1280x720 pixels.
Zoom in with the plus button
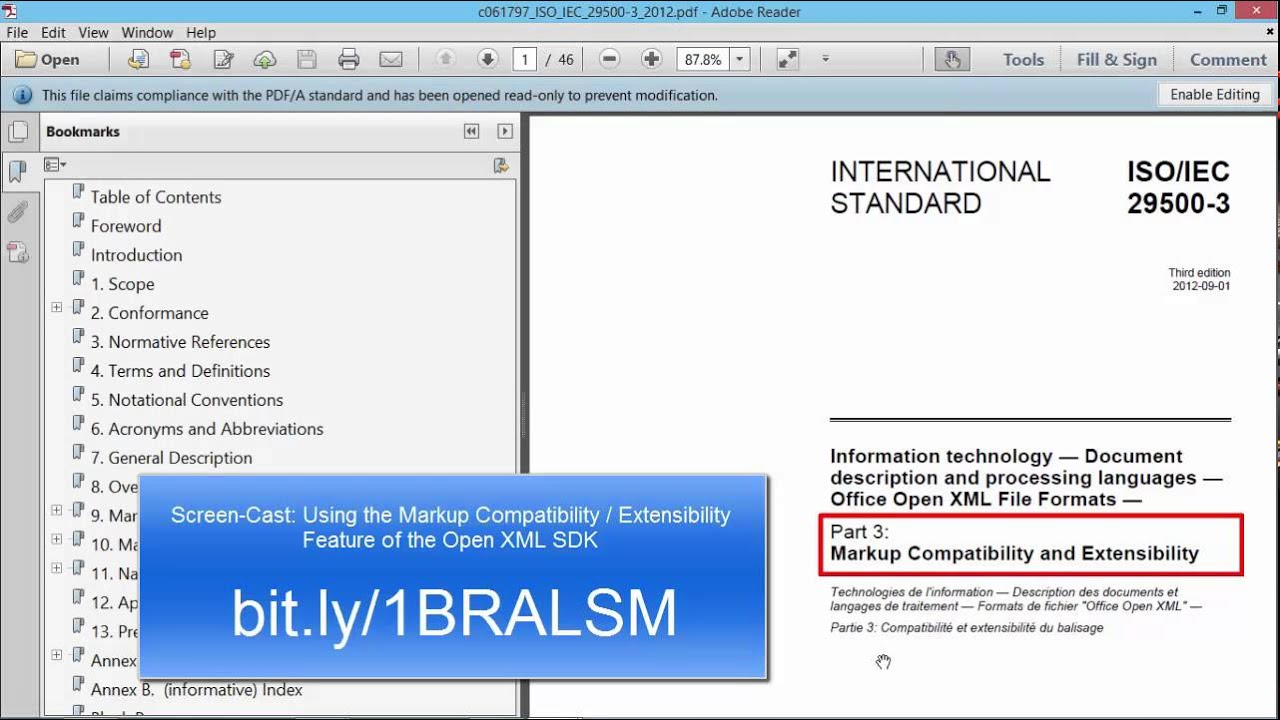click(x=651, y=60)
